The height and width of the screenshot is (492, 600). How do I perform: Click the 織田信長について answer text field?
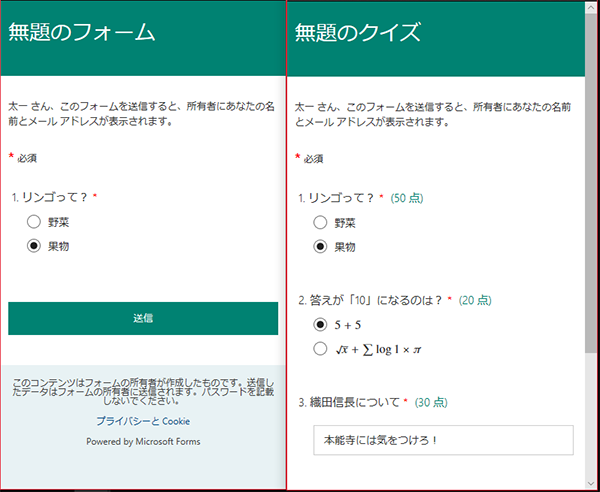point(443,440)
